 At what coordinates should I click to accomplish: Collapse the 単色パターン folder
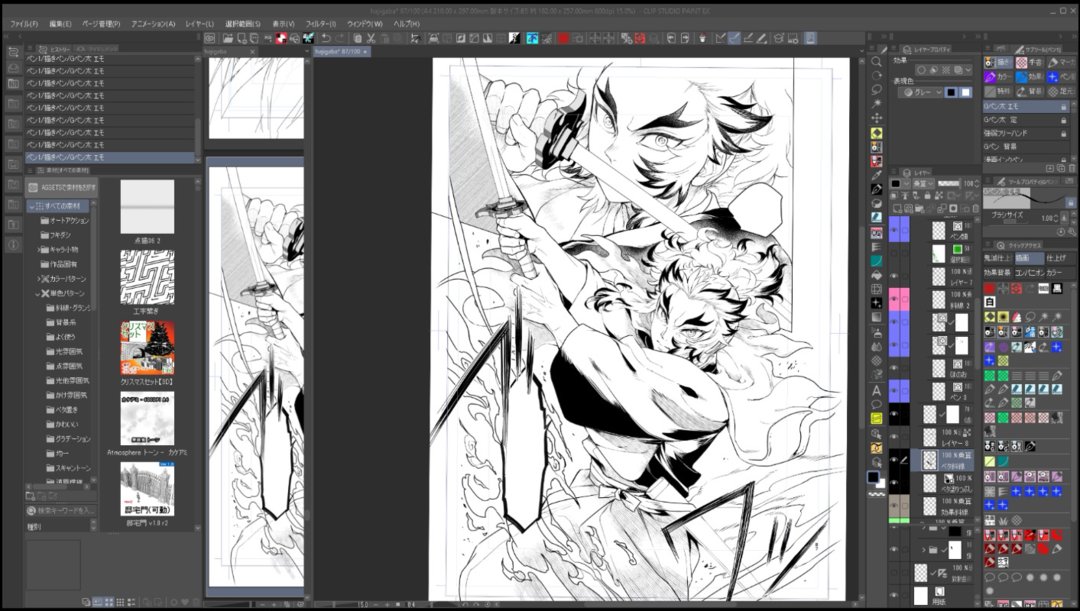[x=39, y=293]
